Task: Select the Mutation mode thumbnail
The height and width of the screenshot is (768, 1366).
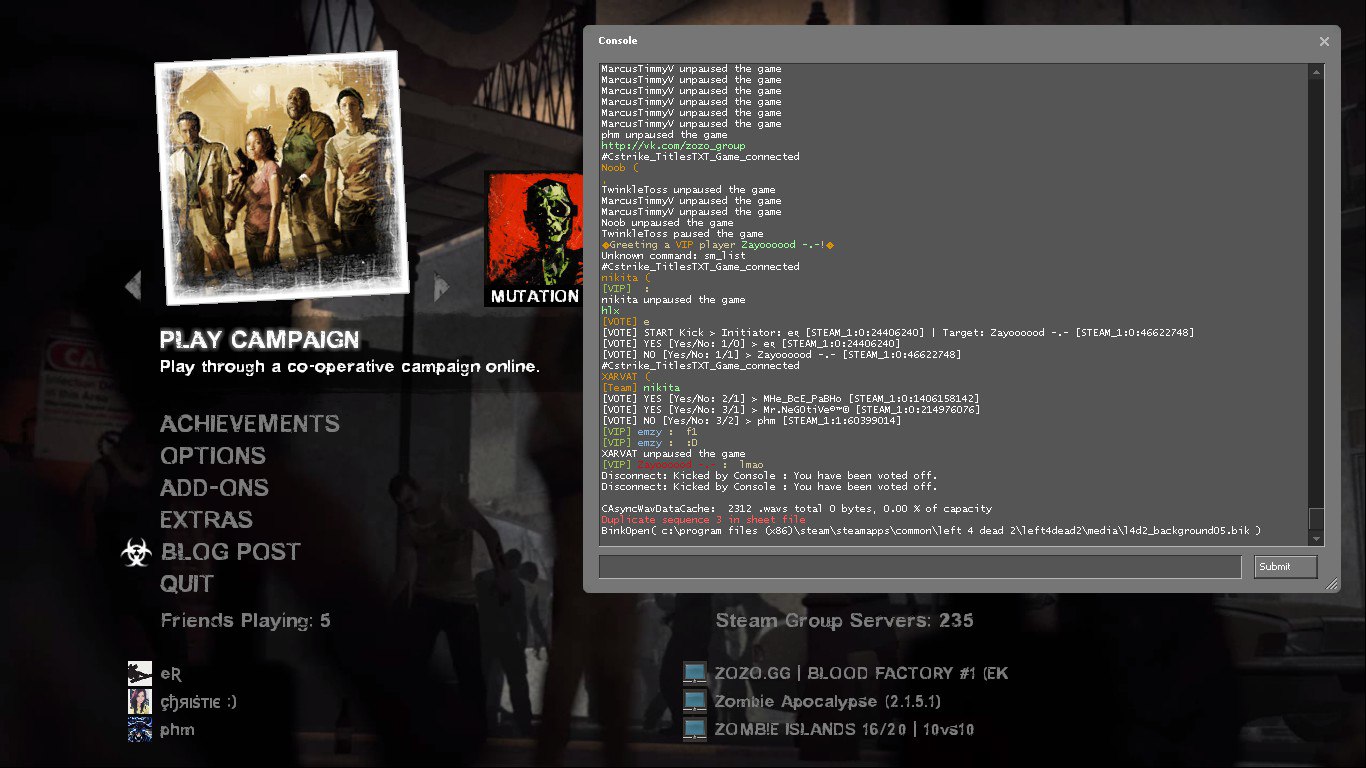Action: [x=534, y=239]
